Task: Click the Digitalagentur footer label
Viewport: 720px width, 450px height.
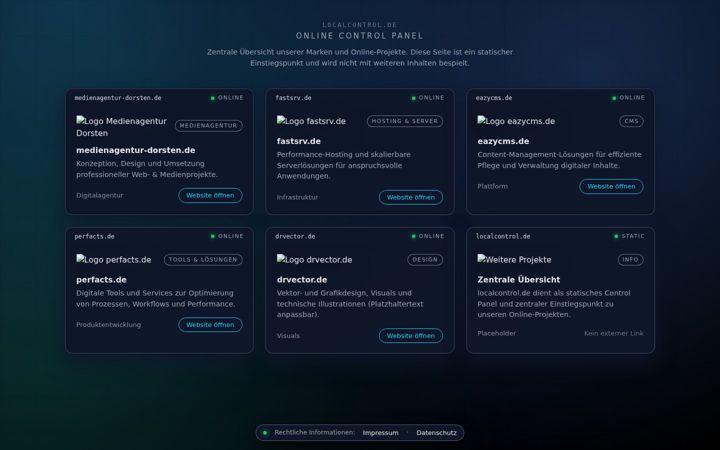Action: (100, 195)
